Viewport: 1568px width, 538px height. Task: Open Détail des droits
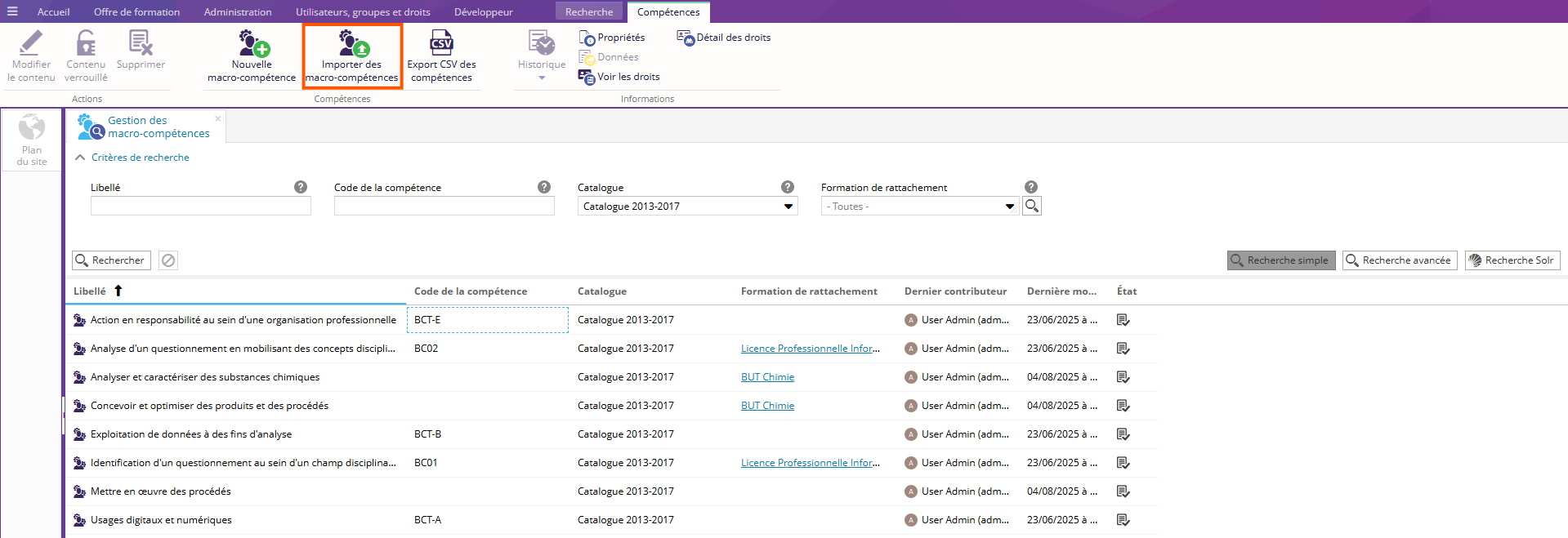click(x=724, y=38)
